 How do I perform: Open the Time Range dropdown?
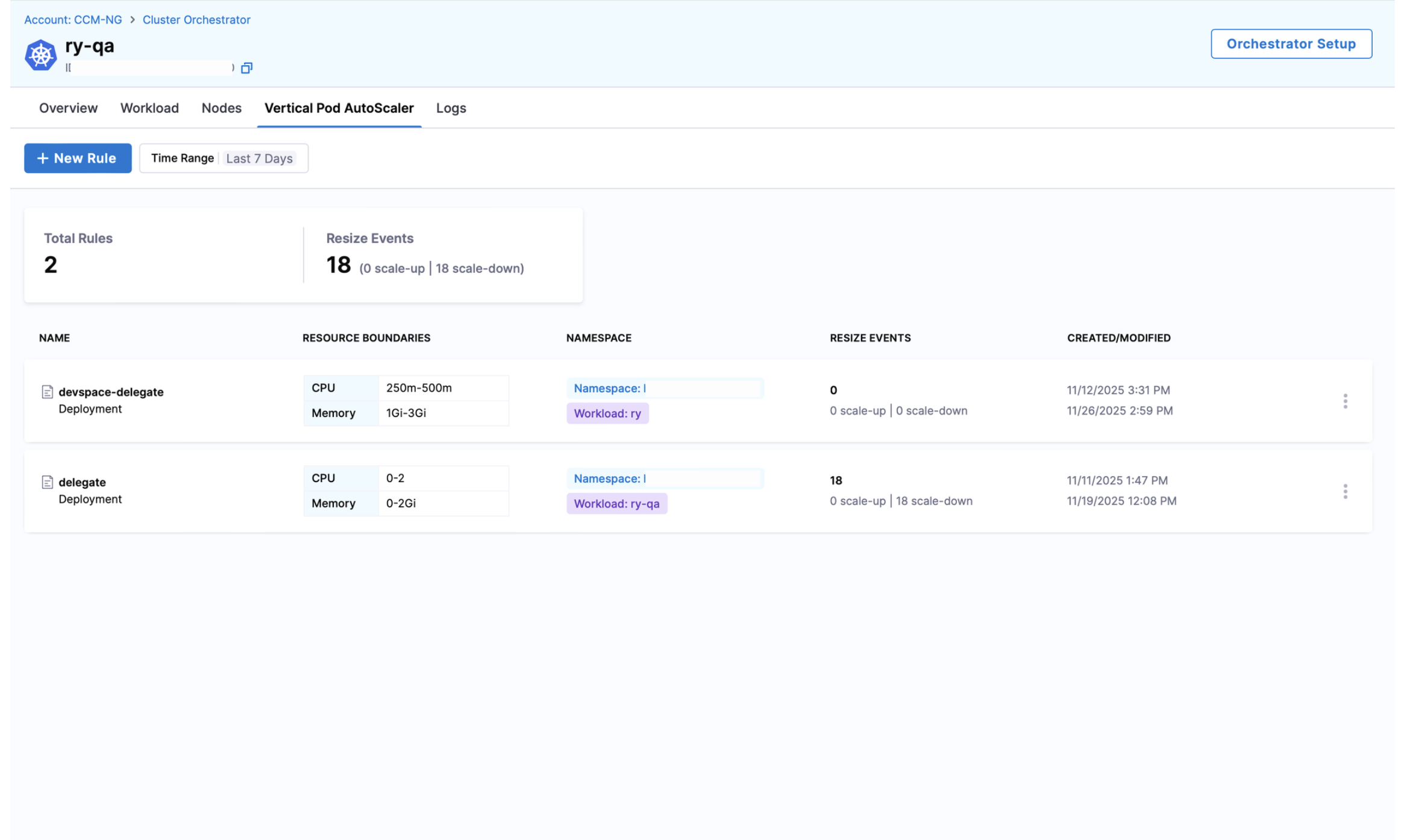coord(183,158)
